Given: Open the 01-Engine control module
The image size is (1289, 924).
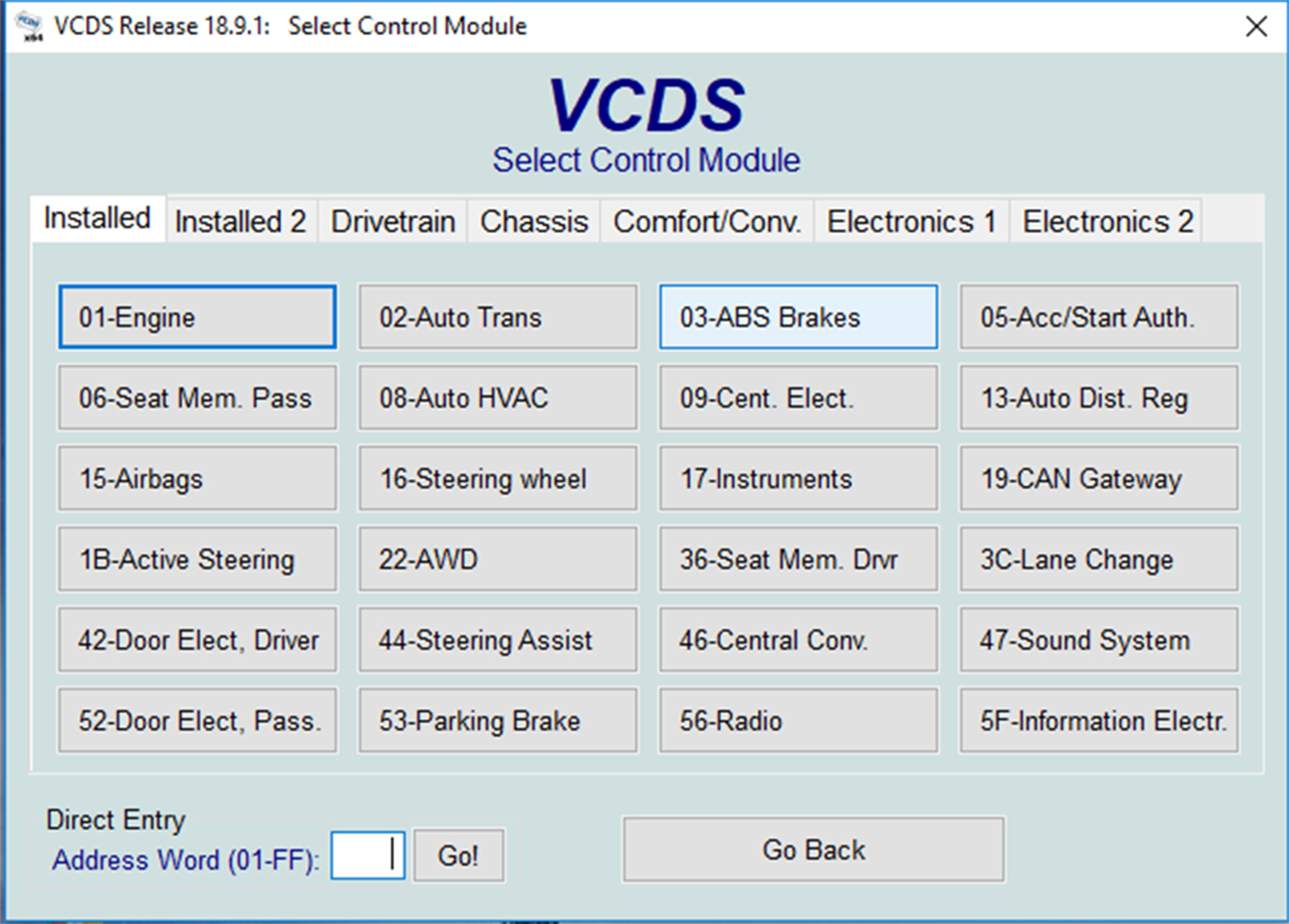Looking at the screenshot, I should pos(198,317).
